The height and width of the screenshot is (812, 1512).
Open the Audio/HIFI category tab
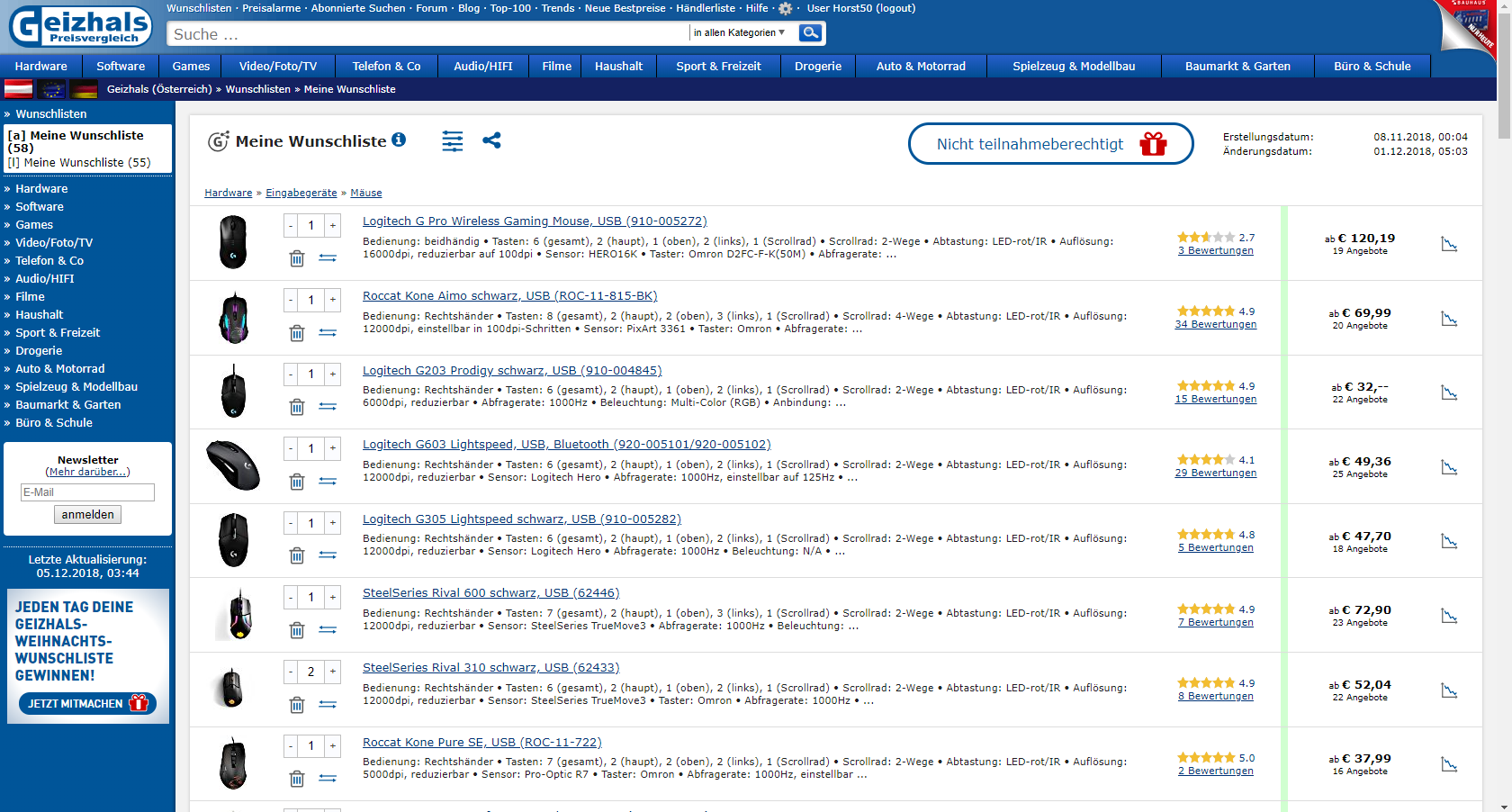point(482,66)
